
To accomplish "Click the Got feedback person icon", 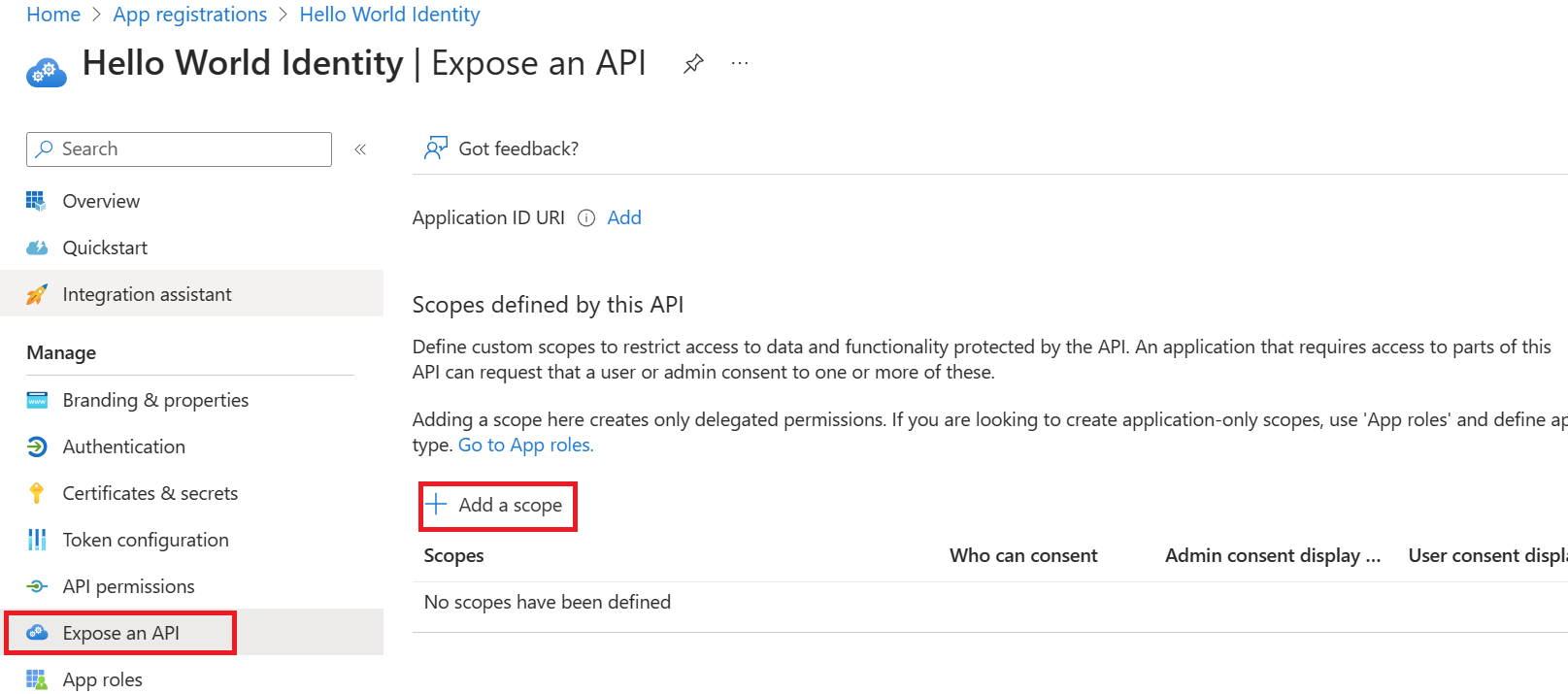I will [436, 149].
